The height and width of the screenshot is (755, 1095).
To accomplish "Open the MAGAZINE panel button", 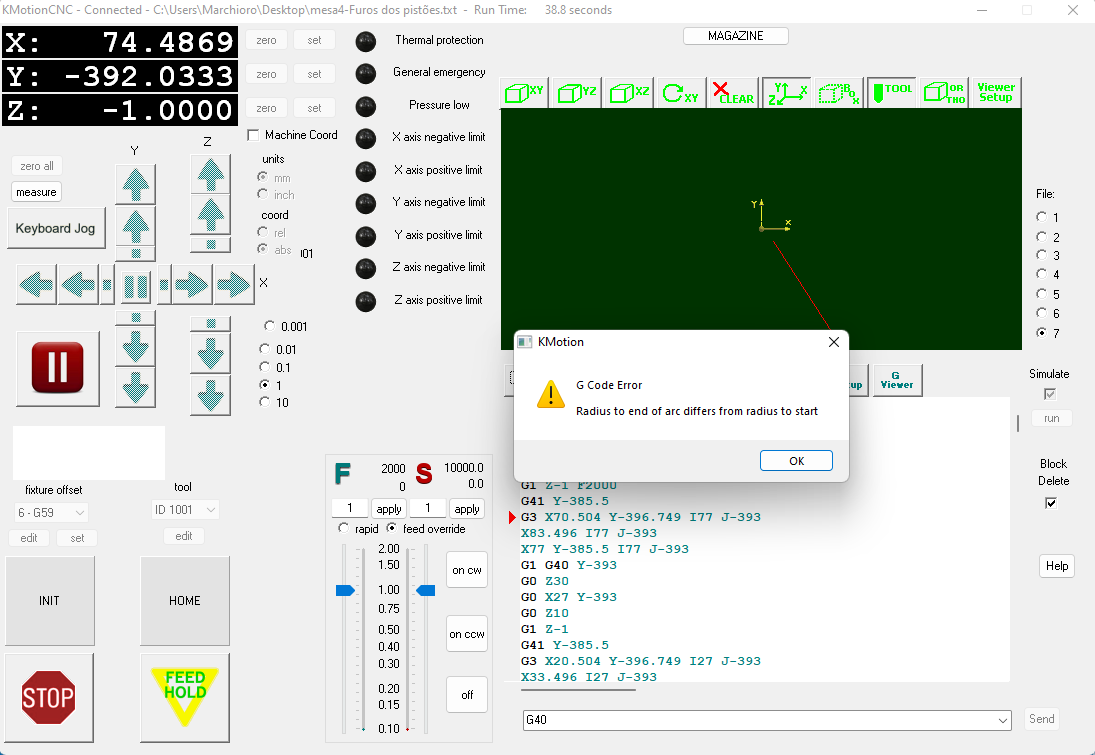I will tap(735, 36).
